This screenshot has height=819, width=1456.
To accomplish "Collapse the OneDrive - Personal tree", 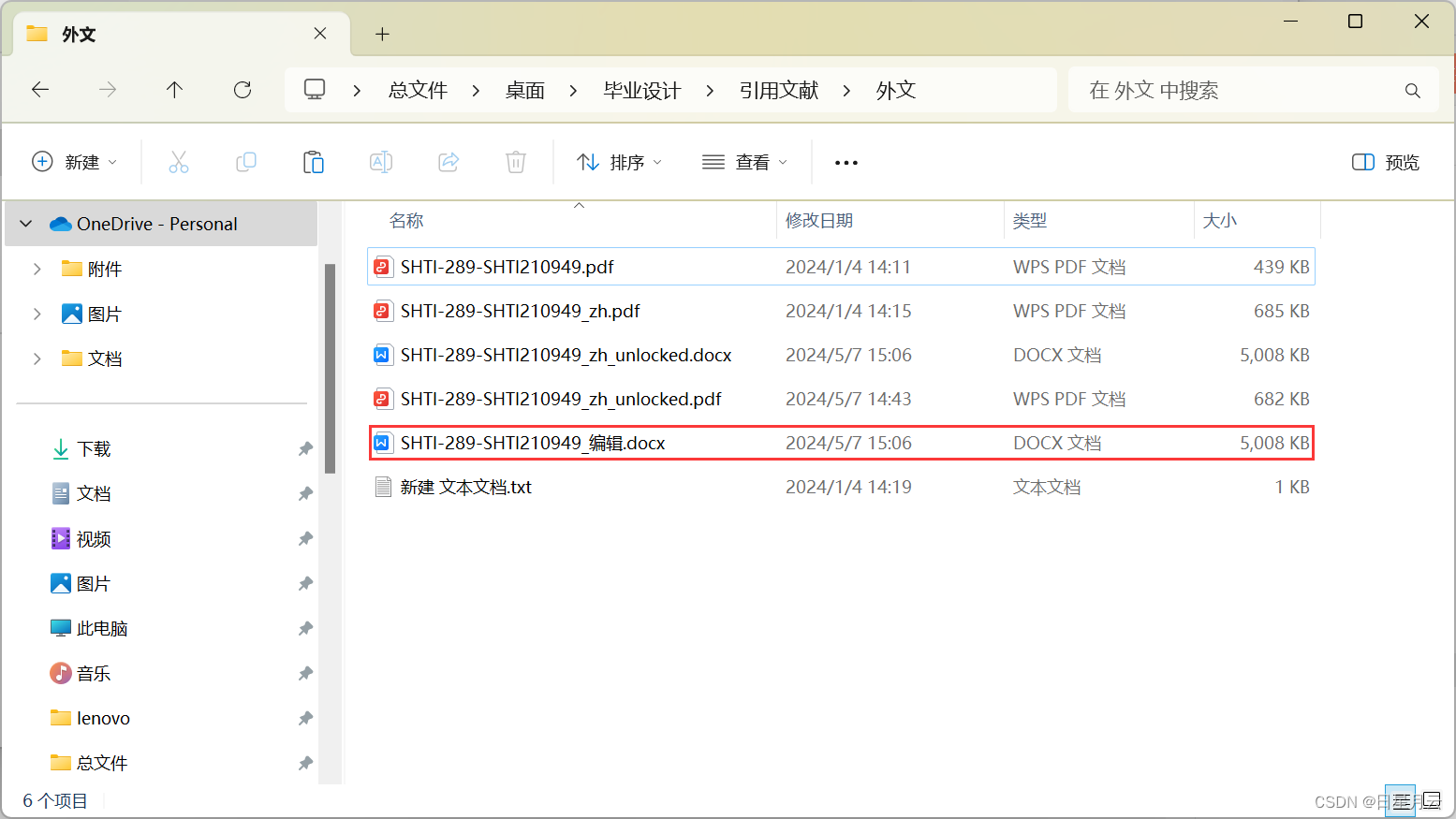I will (26, 224).
